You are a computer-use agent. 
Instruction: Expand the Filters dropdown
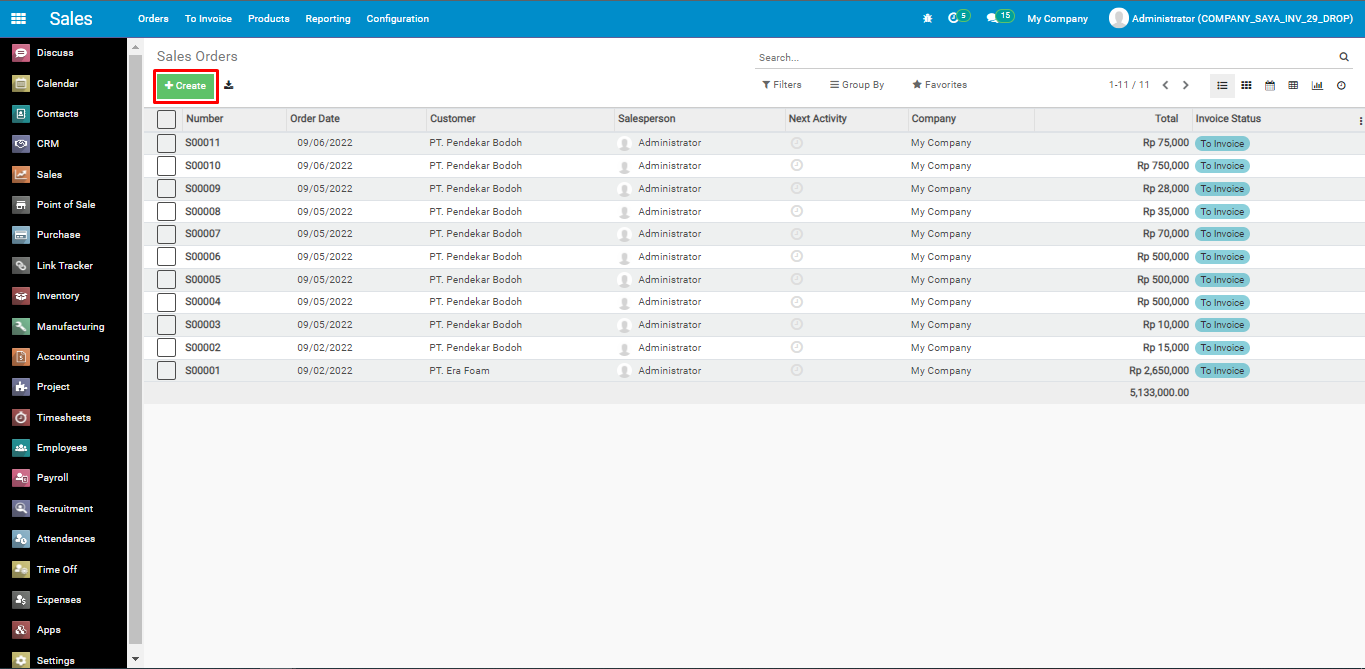(781, 85)
